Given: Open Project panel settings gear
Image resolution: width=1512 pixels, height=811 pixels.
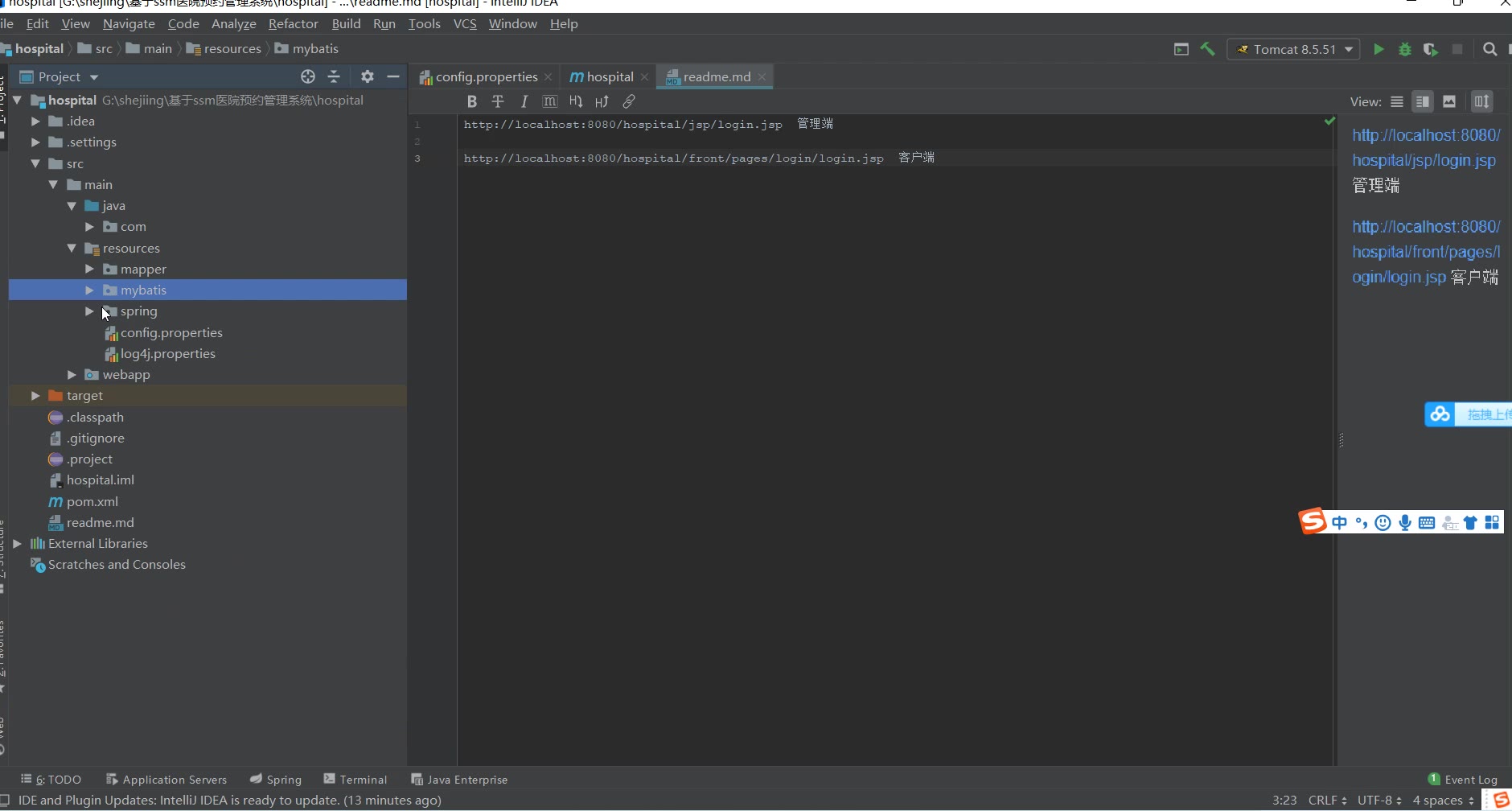Looking at the screenshot, I should tap(367, 76).
